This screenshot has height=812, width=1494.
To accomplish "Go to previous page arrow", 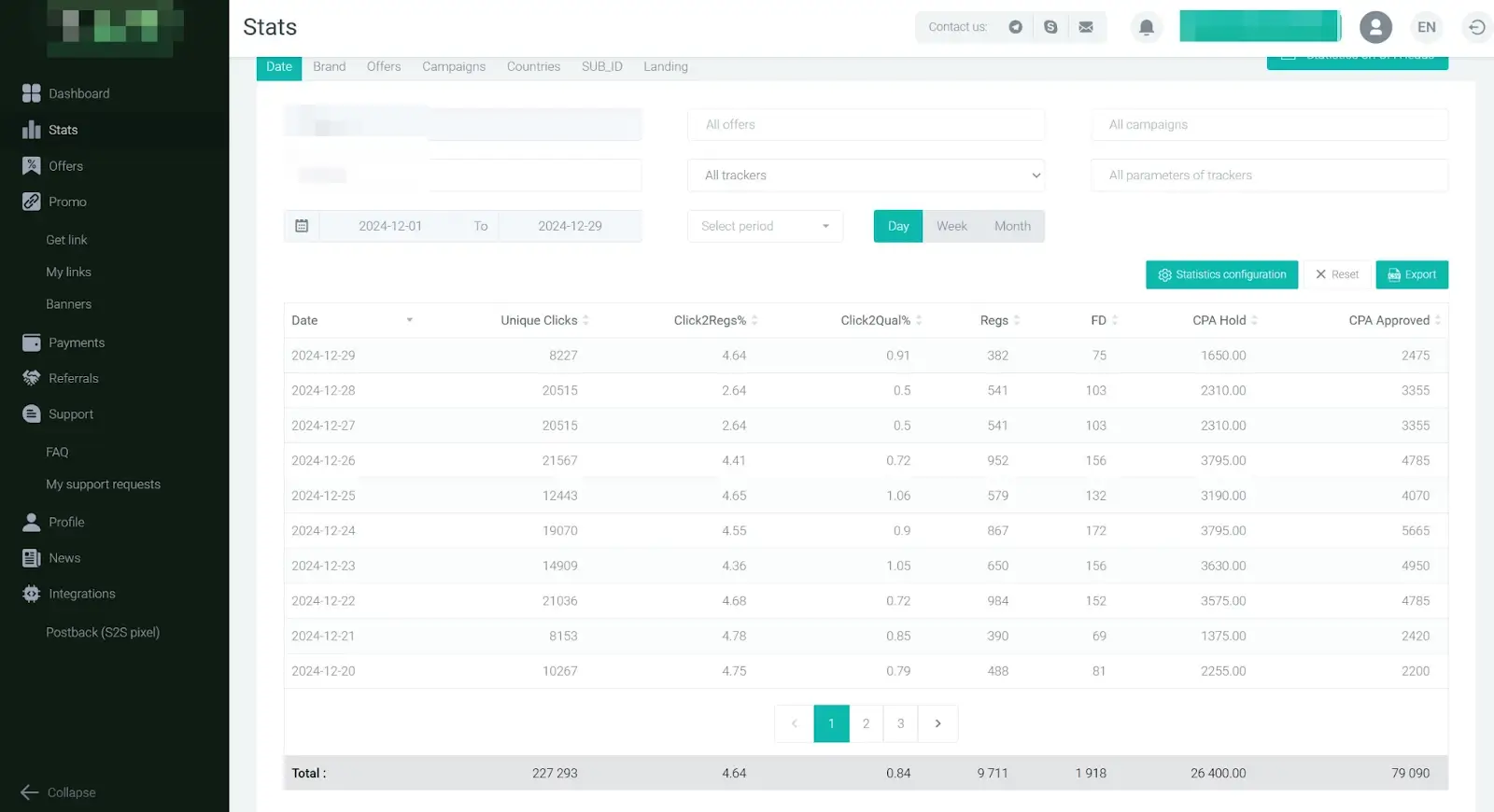I will point(794,723).
